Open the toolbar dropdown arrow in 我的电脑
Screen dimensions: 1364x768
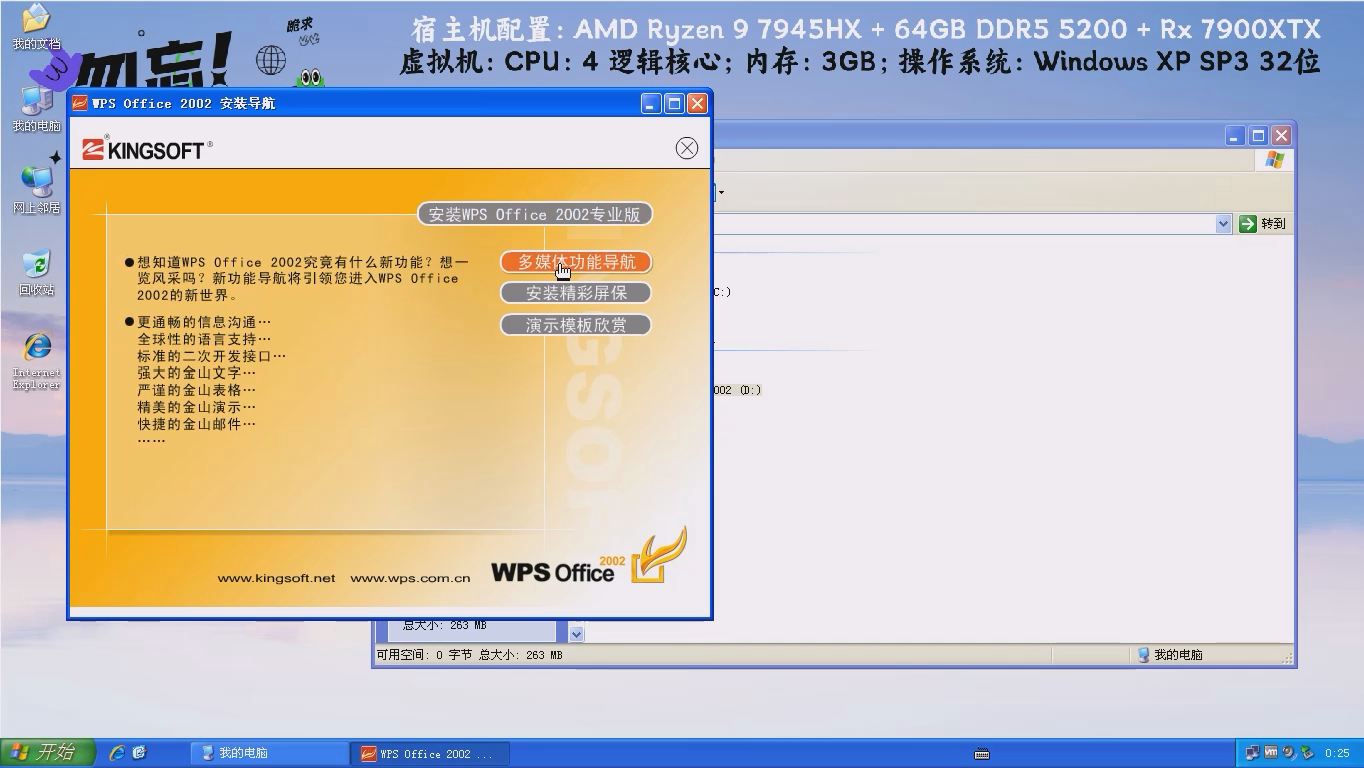pyautogui.click(x=721, y=192)
